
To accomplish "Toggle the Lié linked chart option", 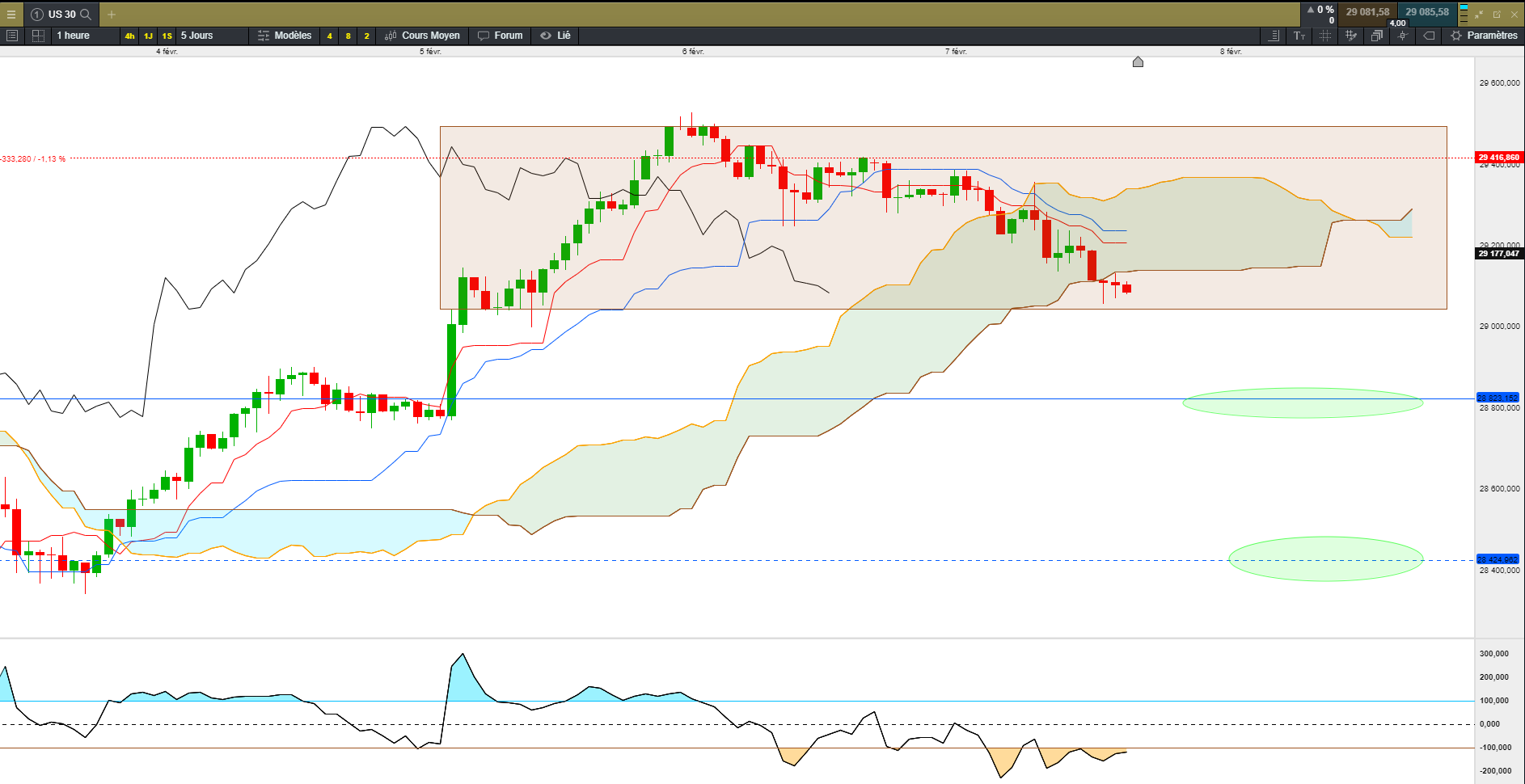I will tap(556, 36).
